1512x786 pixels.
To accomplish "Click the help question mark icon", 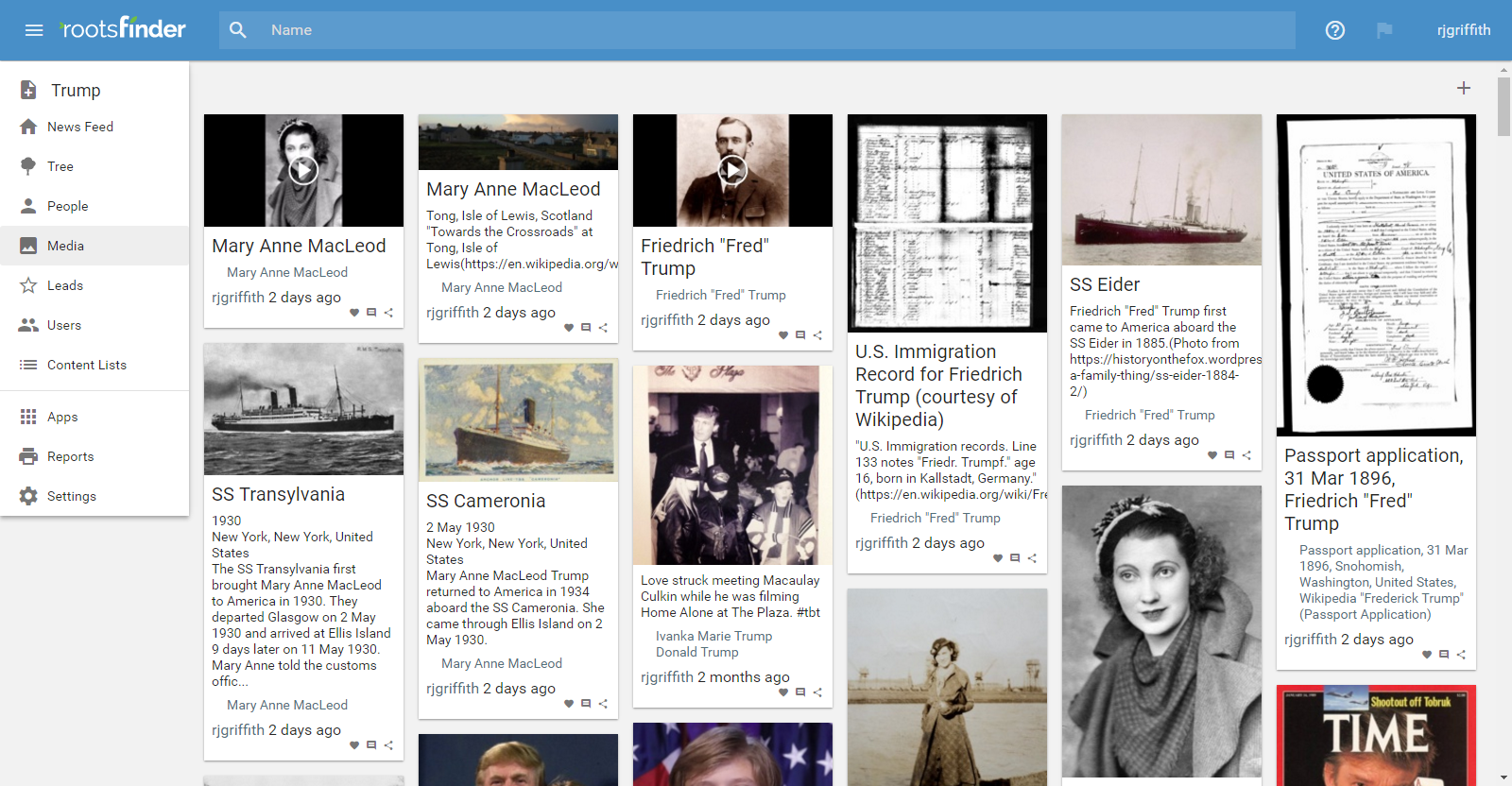I will (1334, 30).
